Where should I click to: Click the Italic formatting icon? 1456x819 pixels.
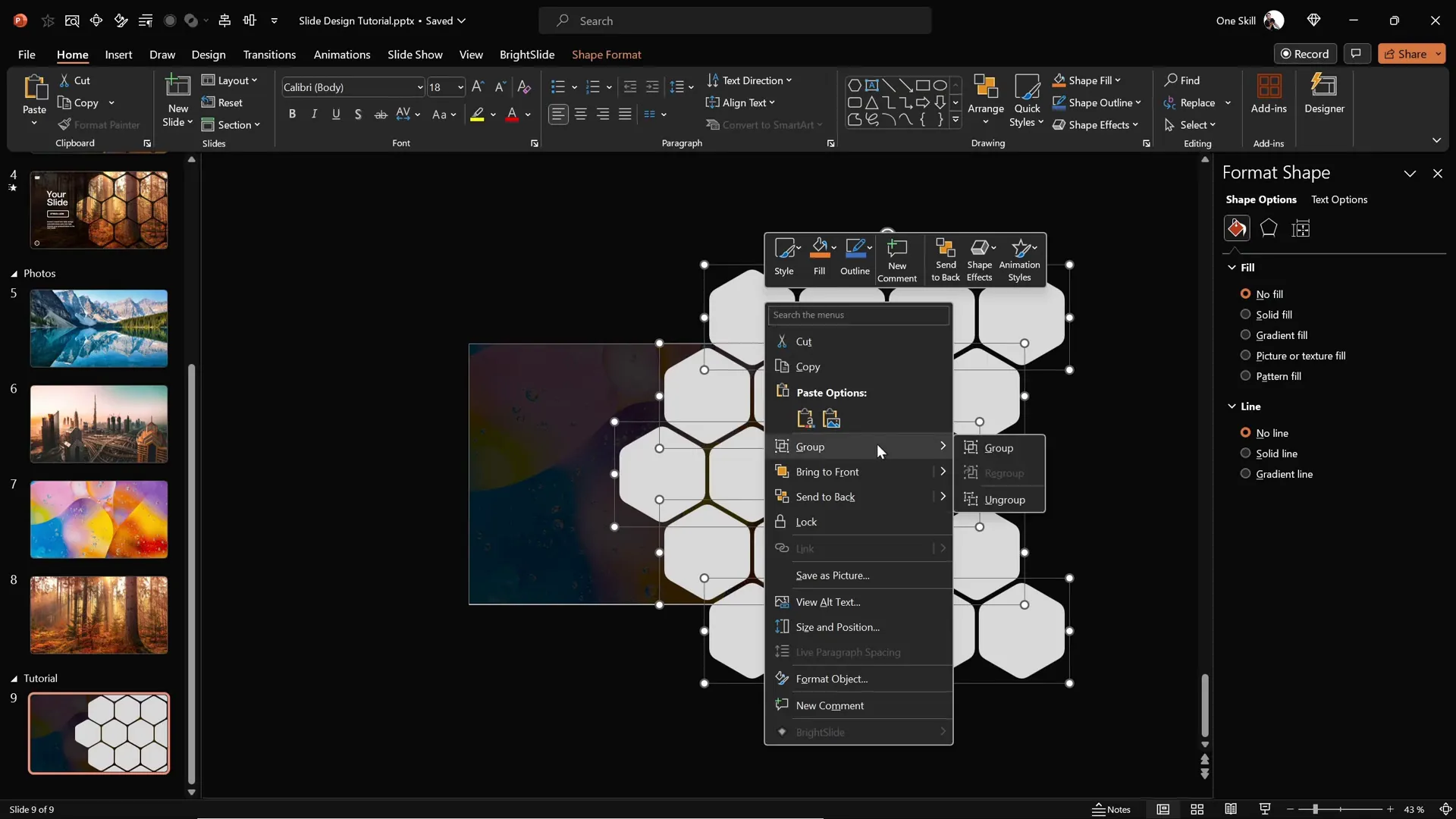314,115
